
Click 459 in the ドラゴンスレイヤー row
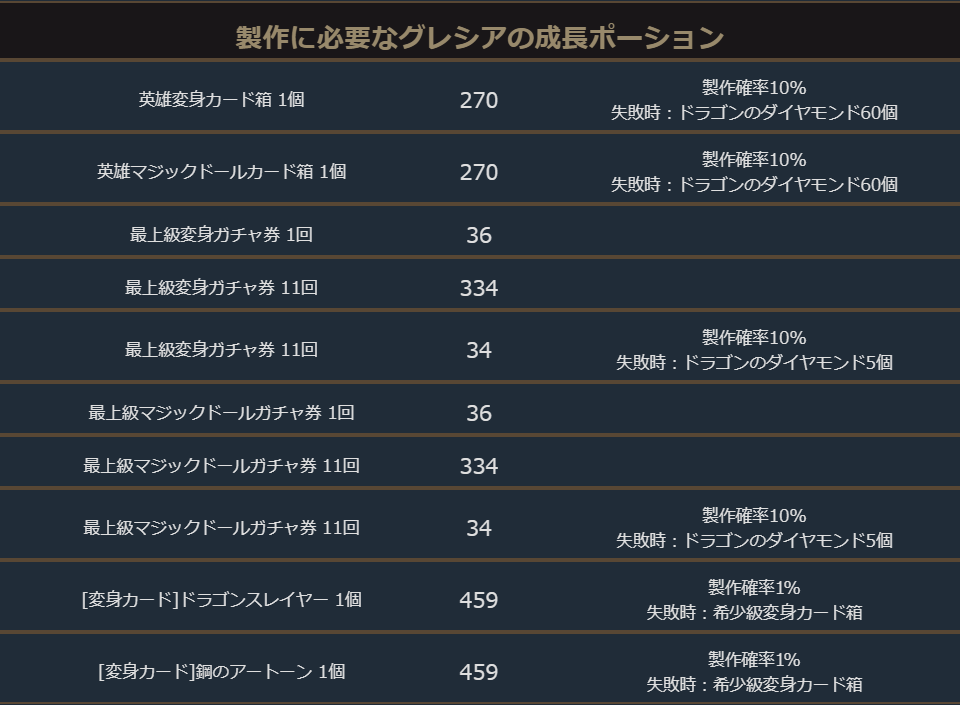[x=479, y=600]
